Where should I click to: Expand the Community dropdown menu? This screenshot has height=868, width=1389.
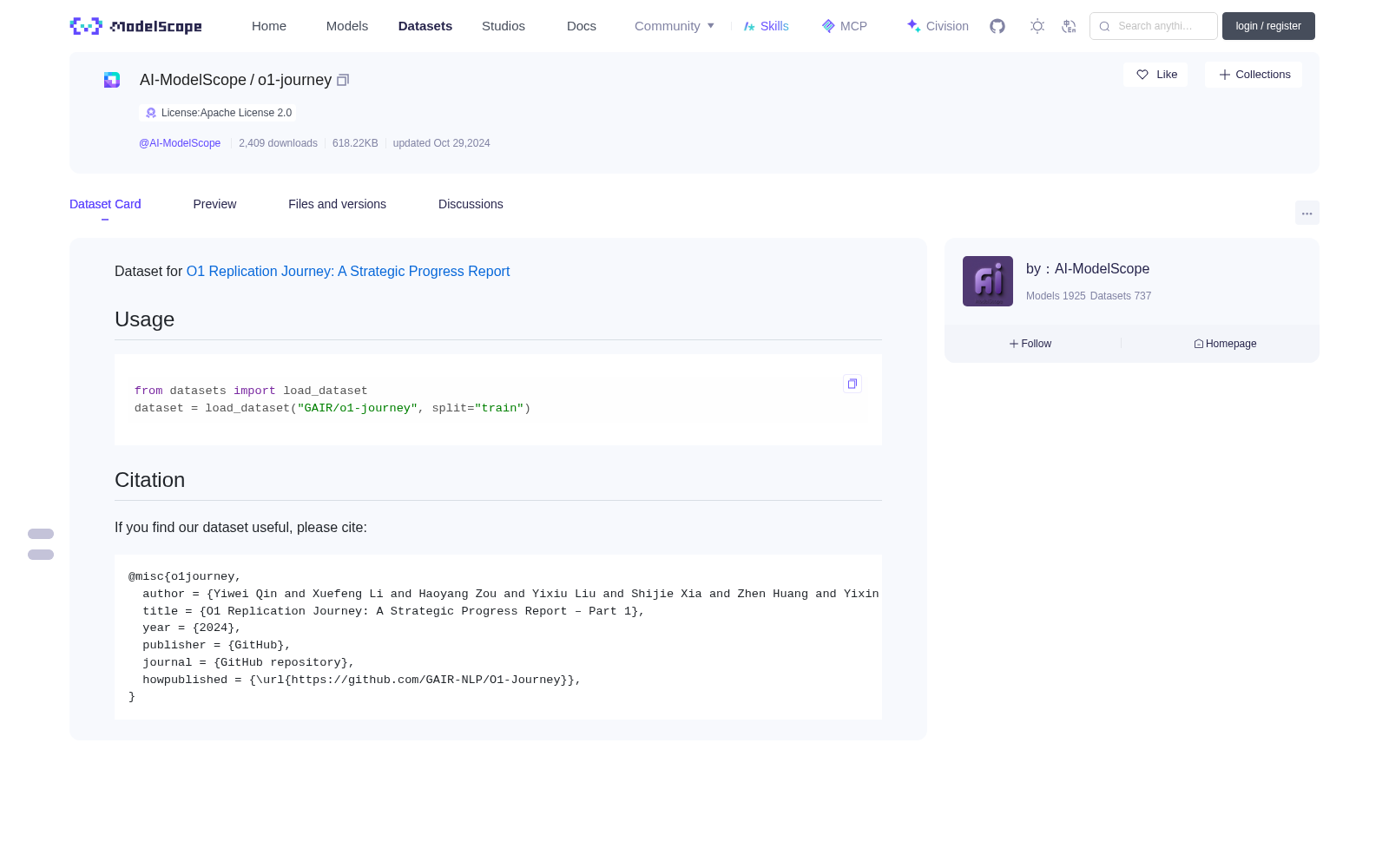pyautogui.click(x=675, y=26)
